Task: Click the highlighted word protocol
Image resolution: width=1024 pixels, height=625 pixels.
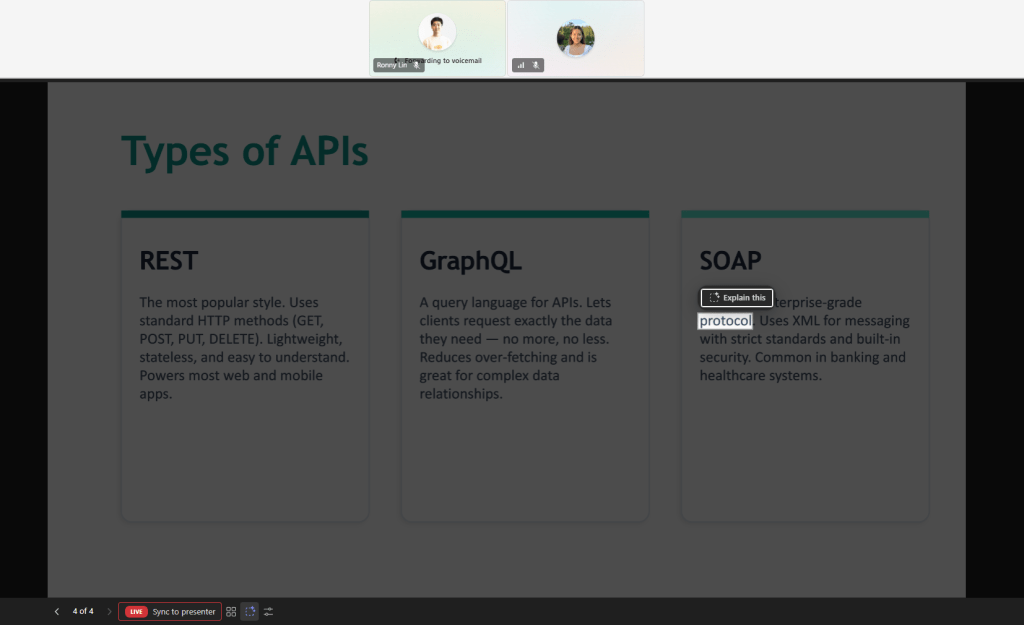Action: click(x=725, y=321)
